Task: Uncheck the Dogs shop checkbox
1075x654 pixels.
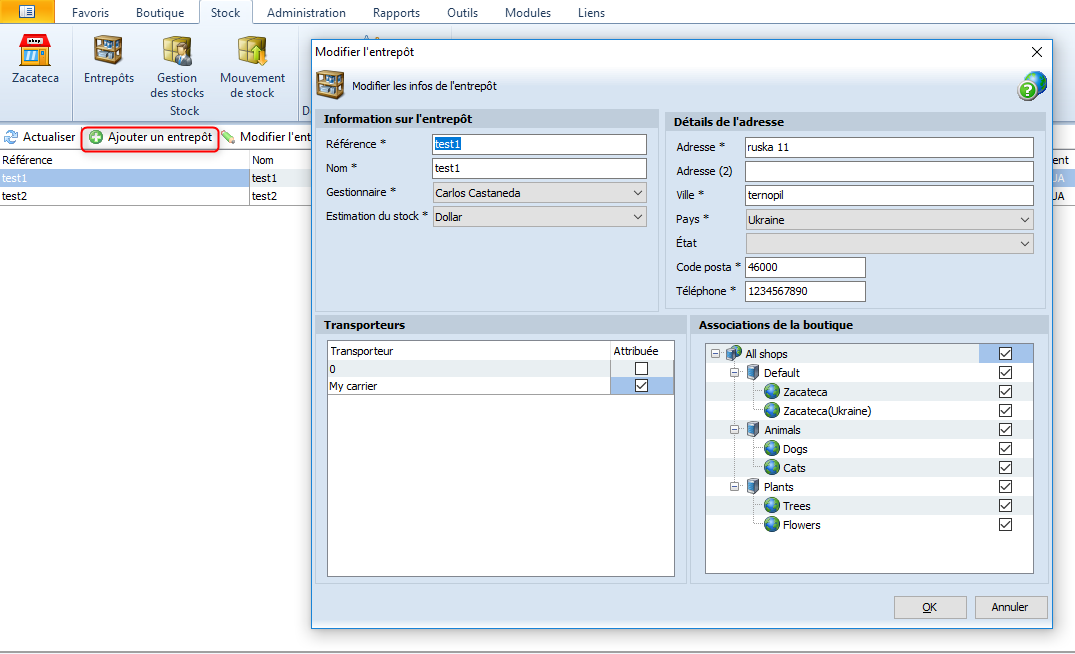Action: pyautogui.click(x=1005, y=448)
